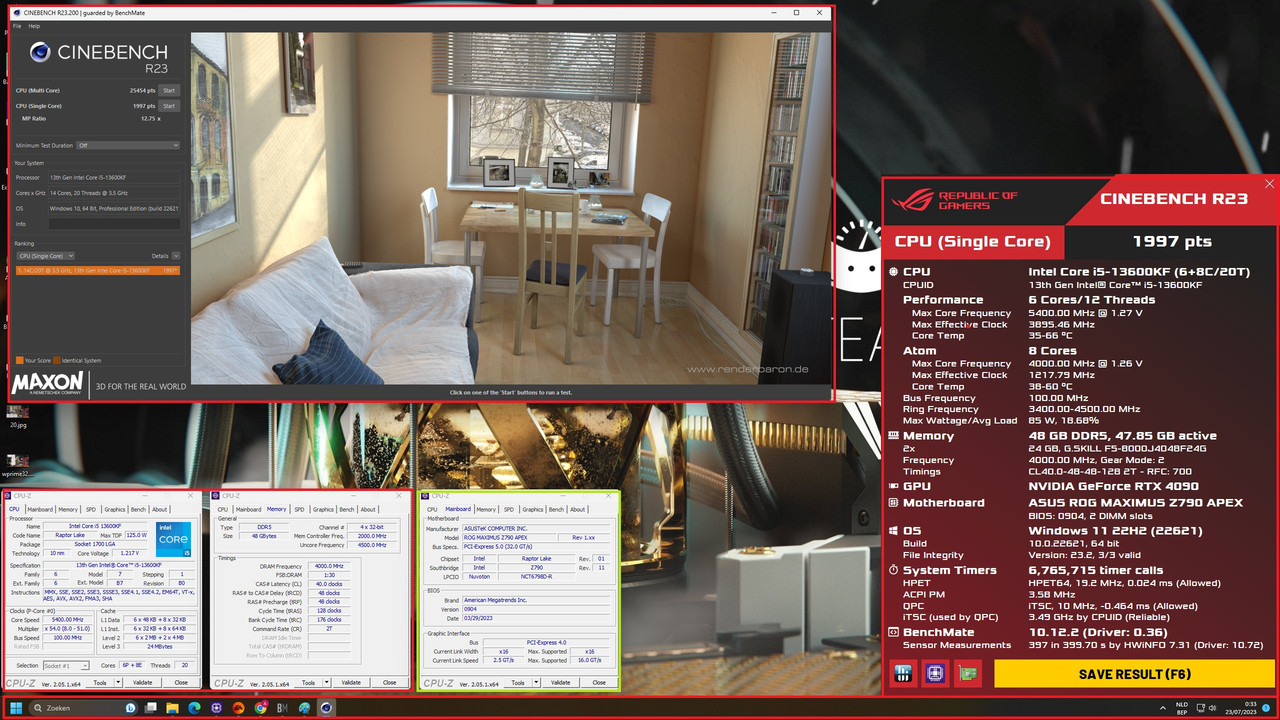
Task: Open the purple CPU chip BenchMate icon
Action: tap(935, 674)
